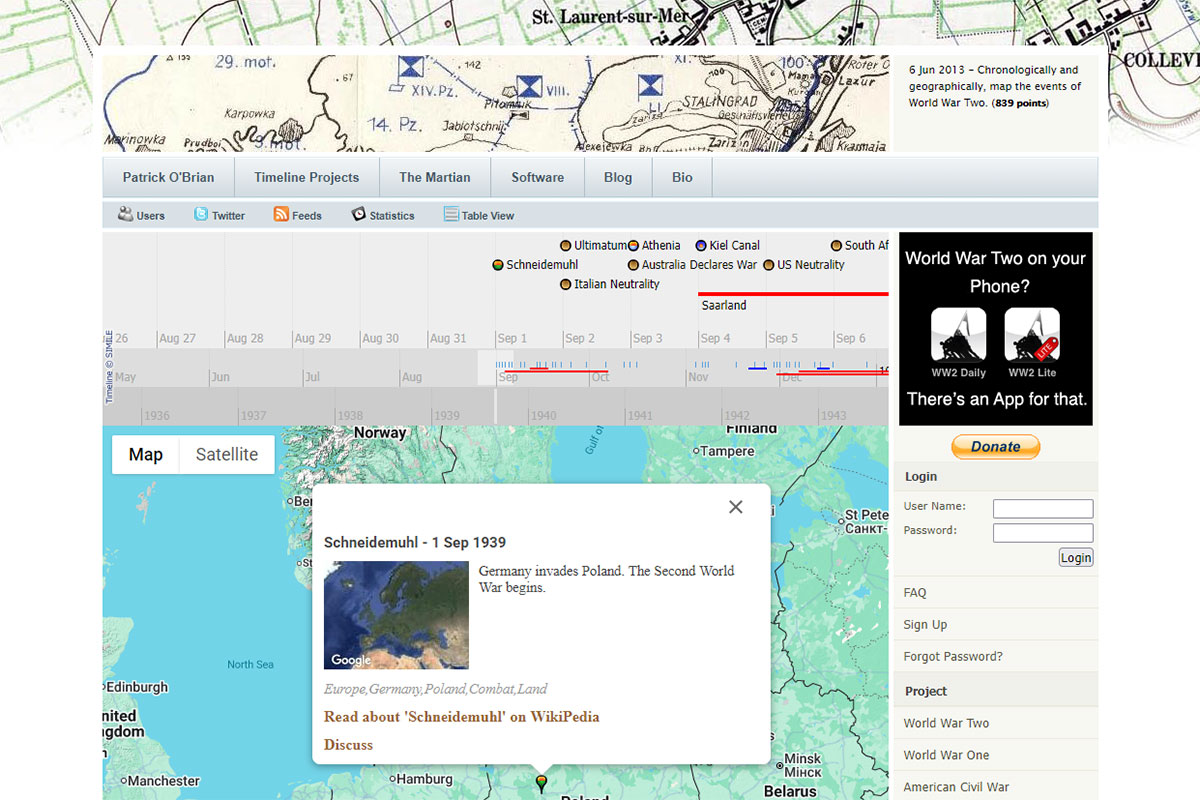Go to the Blog page
The height and width of the screenshot is (800, 1200).
pos(618,178)
